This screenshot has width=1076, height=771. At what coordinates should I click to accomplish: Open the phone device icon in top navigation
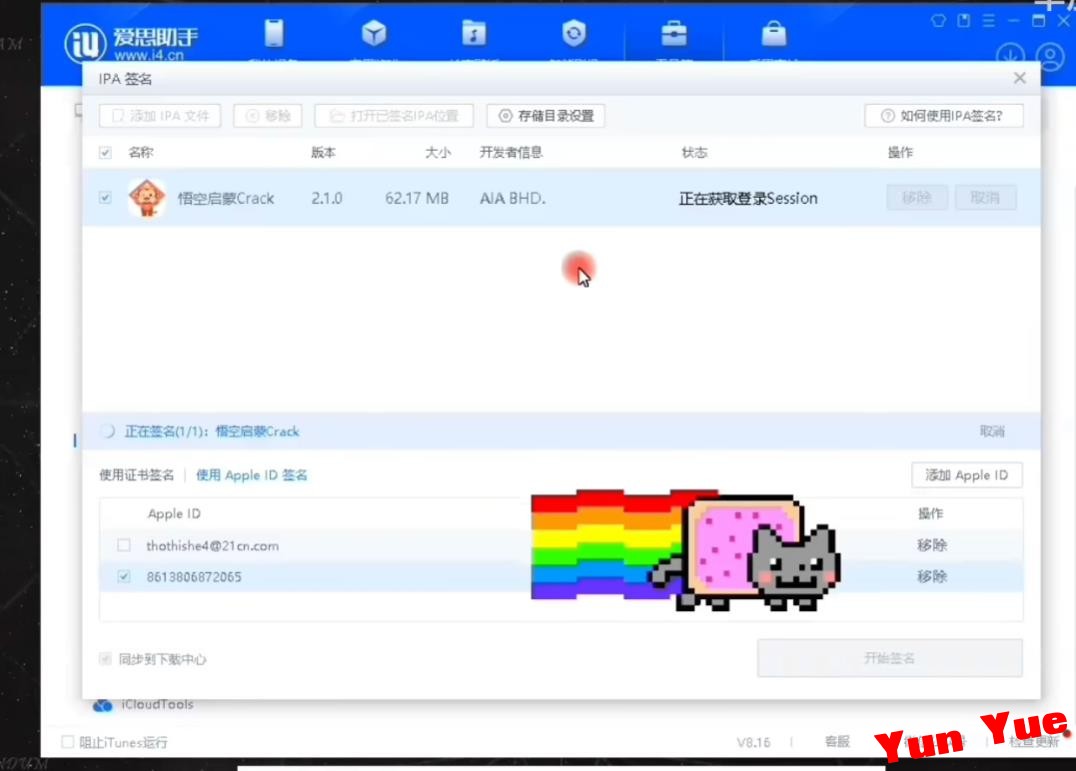coord(274,33)
